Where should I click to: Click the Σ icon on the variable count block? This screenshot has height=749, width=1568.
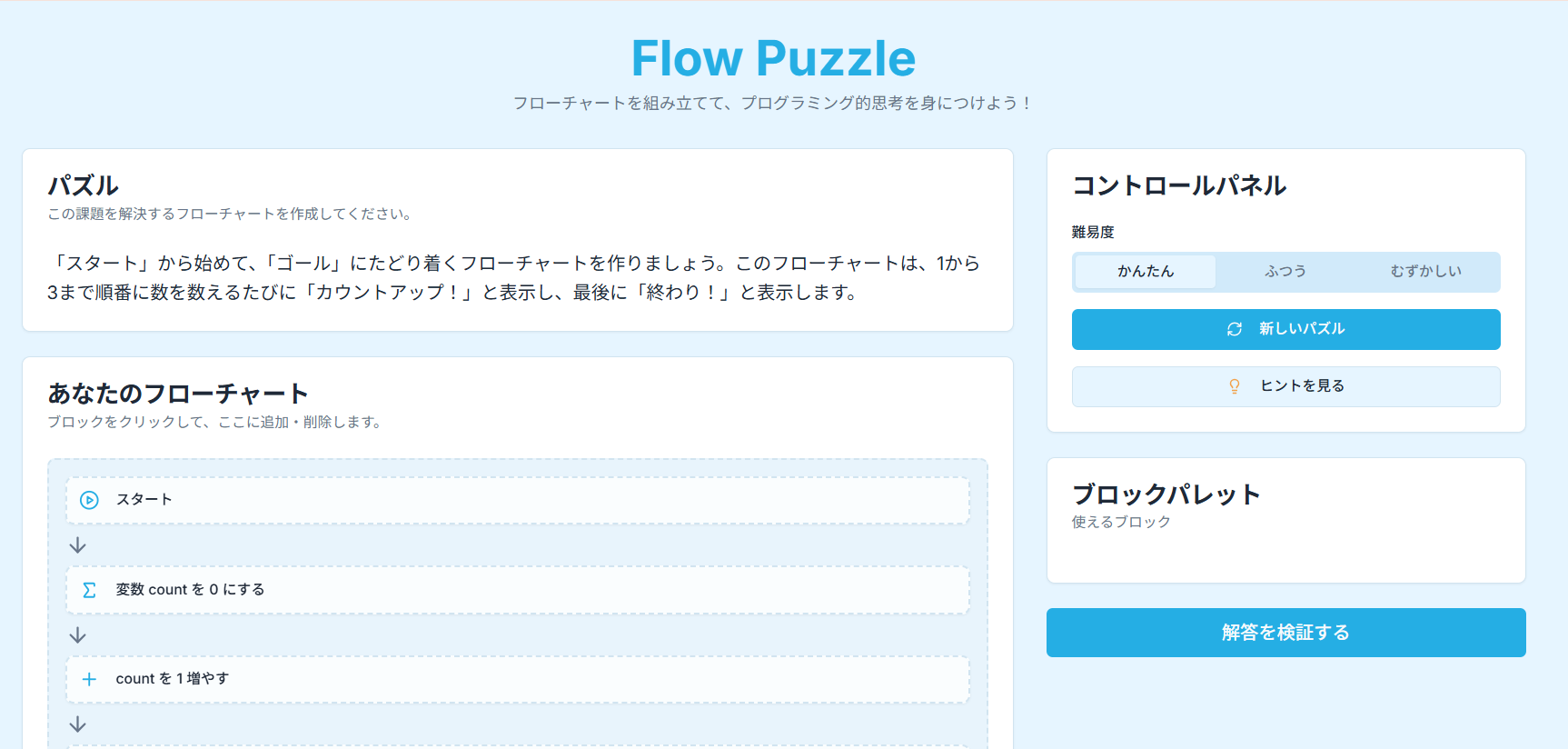88,589
